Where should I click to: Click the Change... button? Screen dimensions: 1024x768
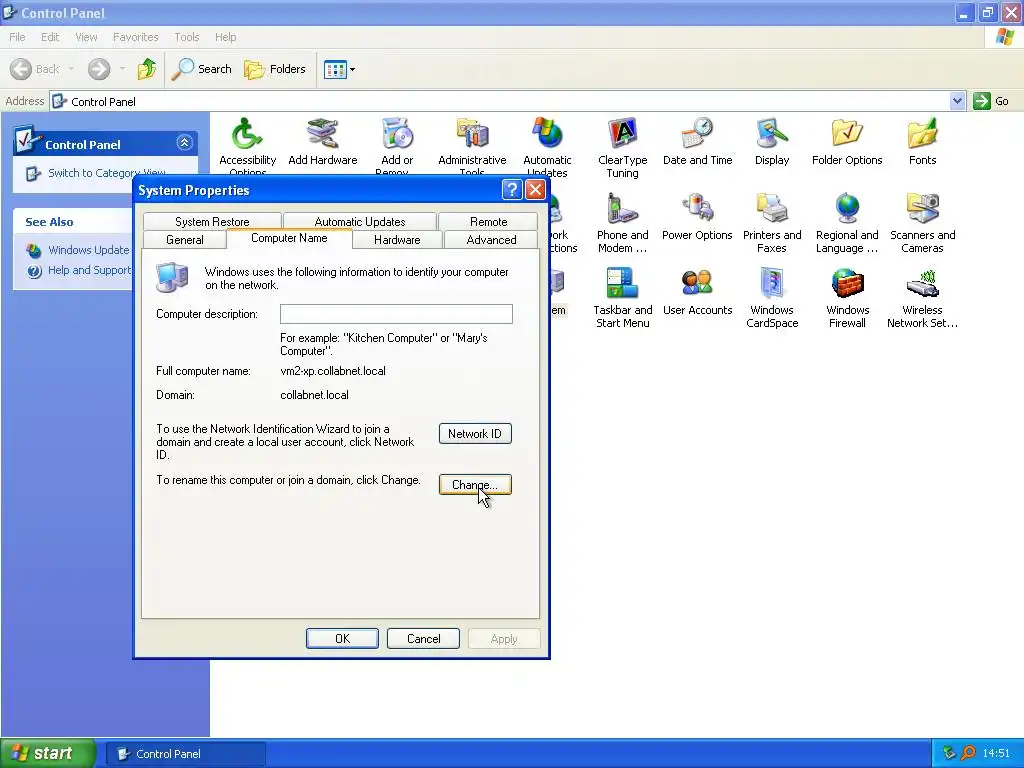click(475, 485)
